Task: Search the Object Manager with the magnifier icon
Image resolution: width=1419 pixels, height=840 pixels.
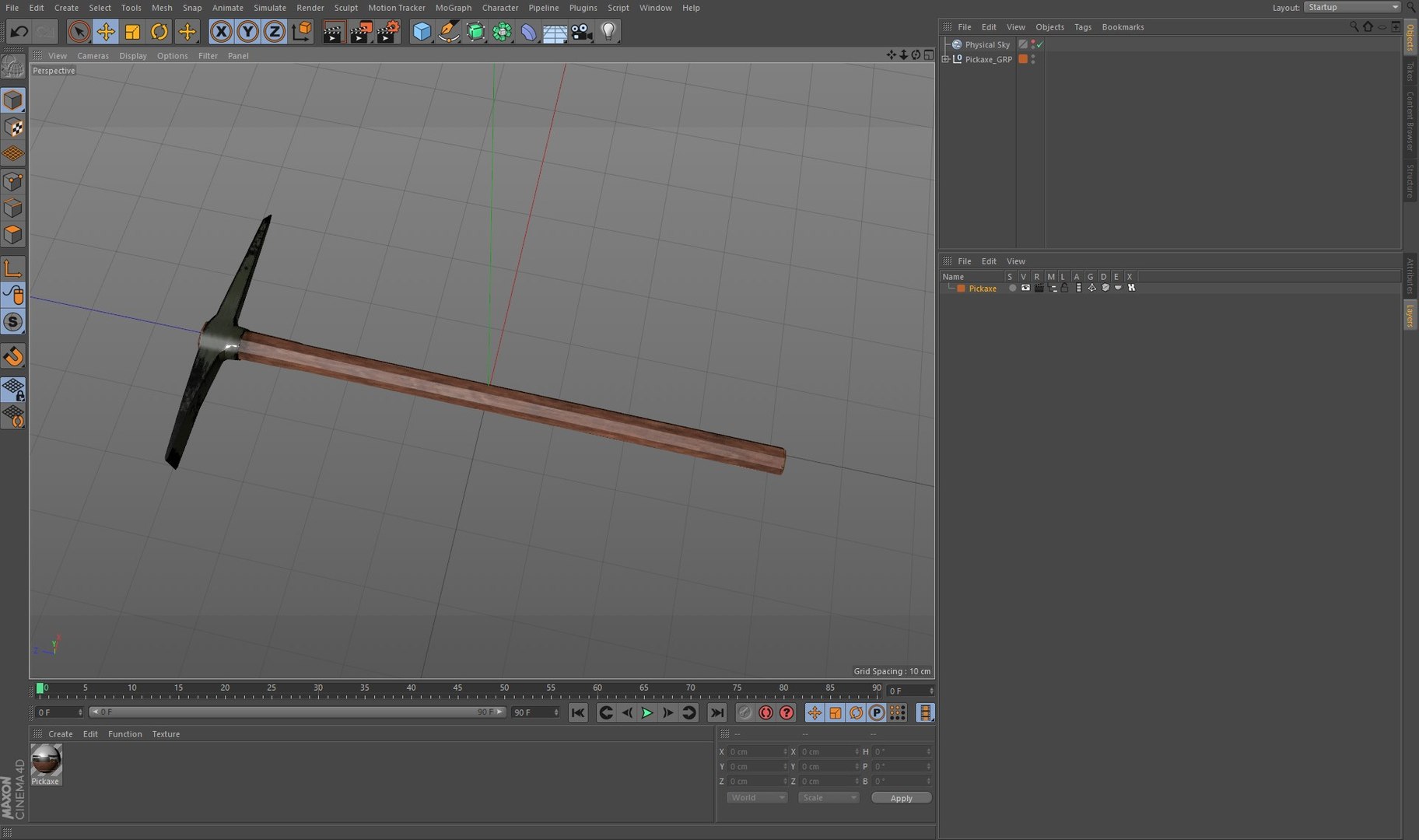Action: 1354,26
